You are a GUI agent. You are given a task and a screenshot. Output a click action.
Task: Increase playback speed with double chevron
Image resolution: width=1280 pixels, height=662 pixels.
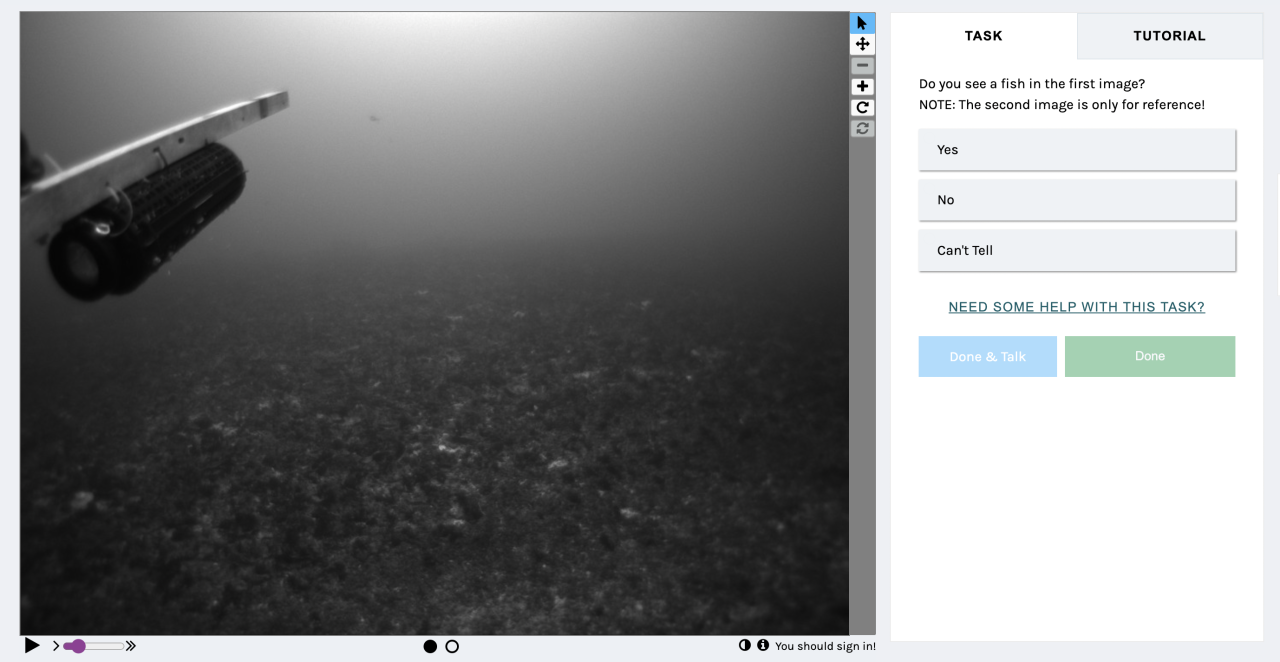(x=130, y=646)
